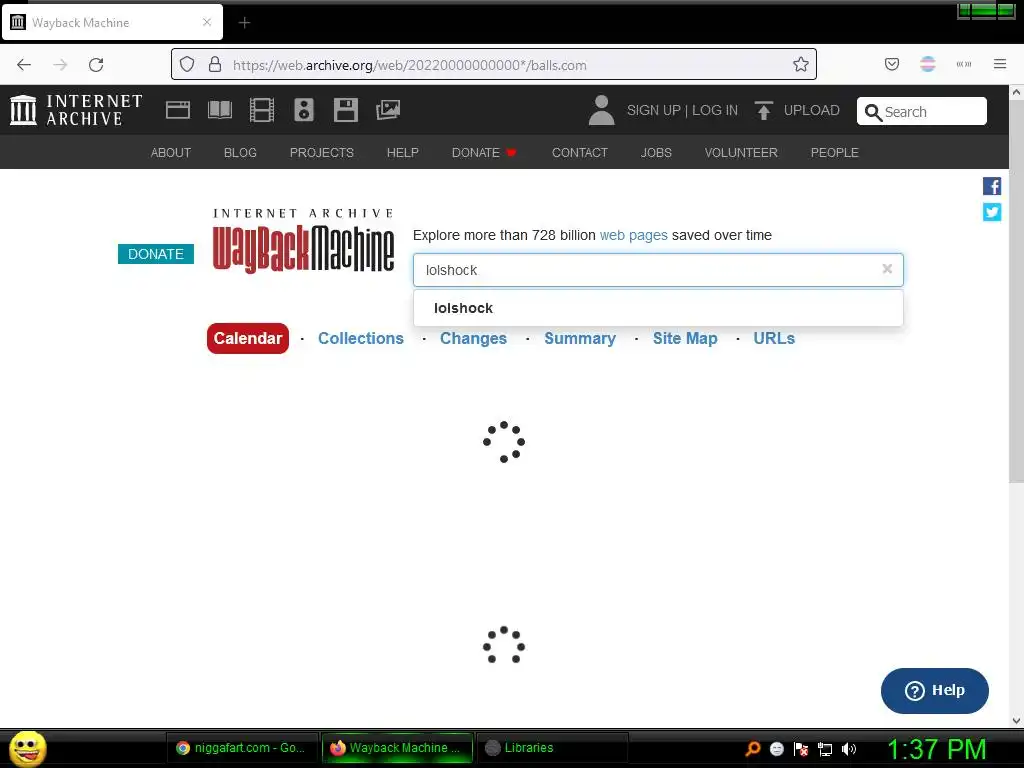Open the Video film strip icon
Viewport: 1024px width, 768px height.
pos(262,110)
